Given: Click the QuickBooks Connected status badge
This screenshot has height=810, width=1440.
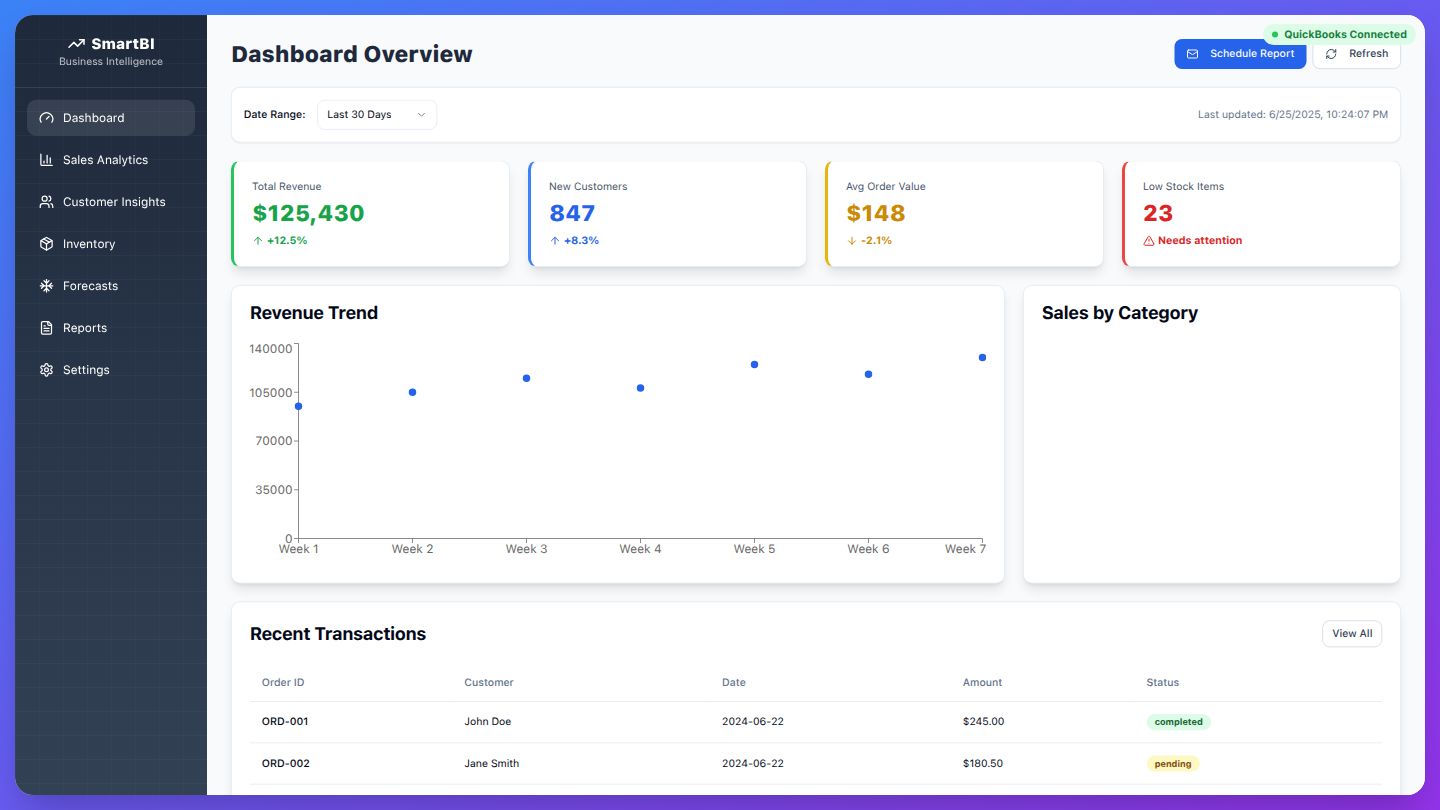Looking at the screenshot, I should click(x=1340, y=34).
